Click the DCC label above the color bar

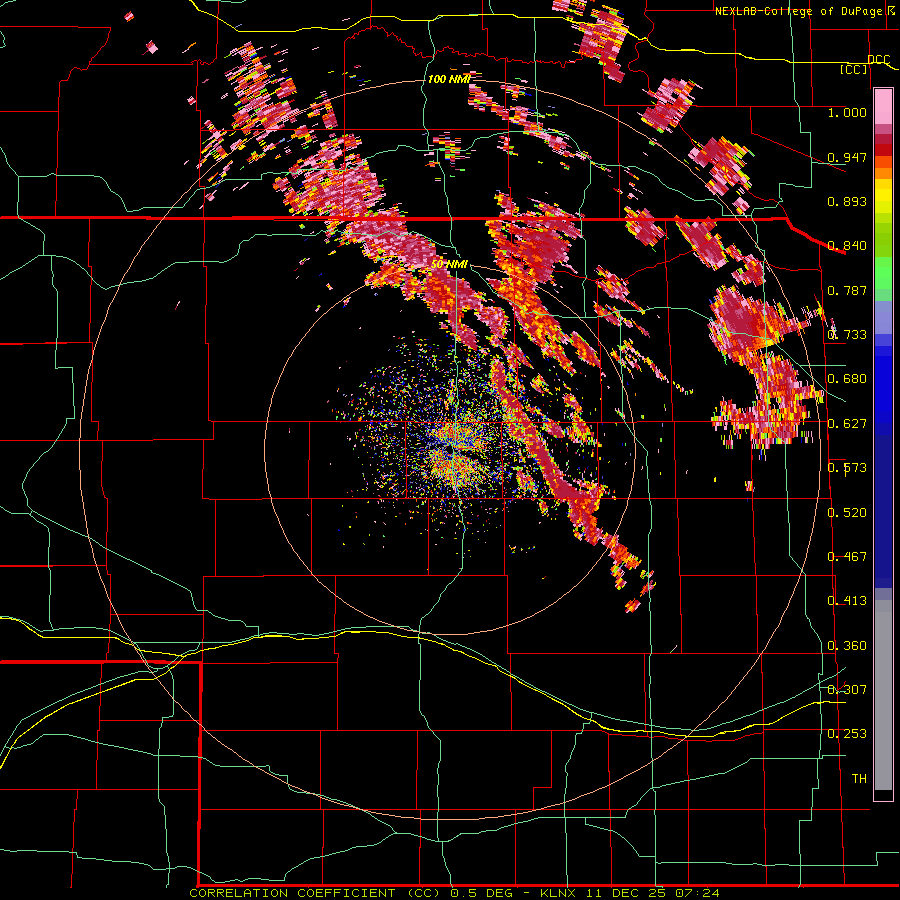[878, 60]
